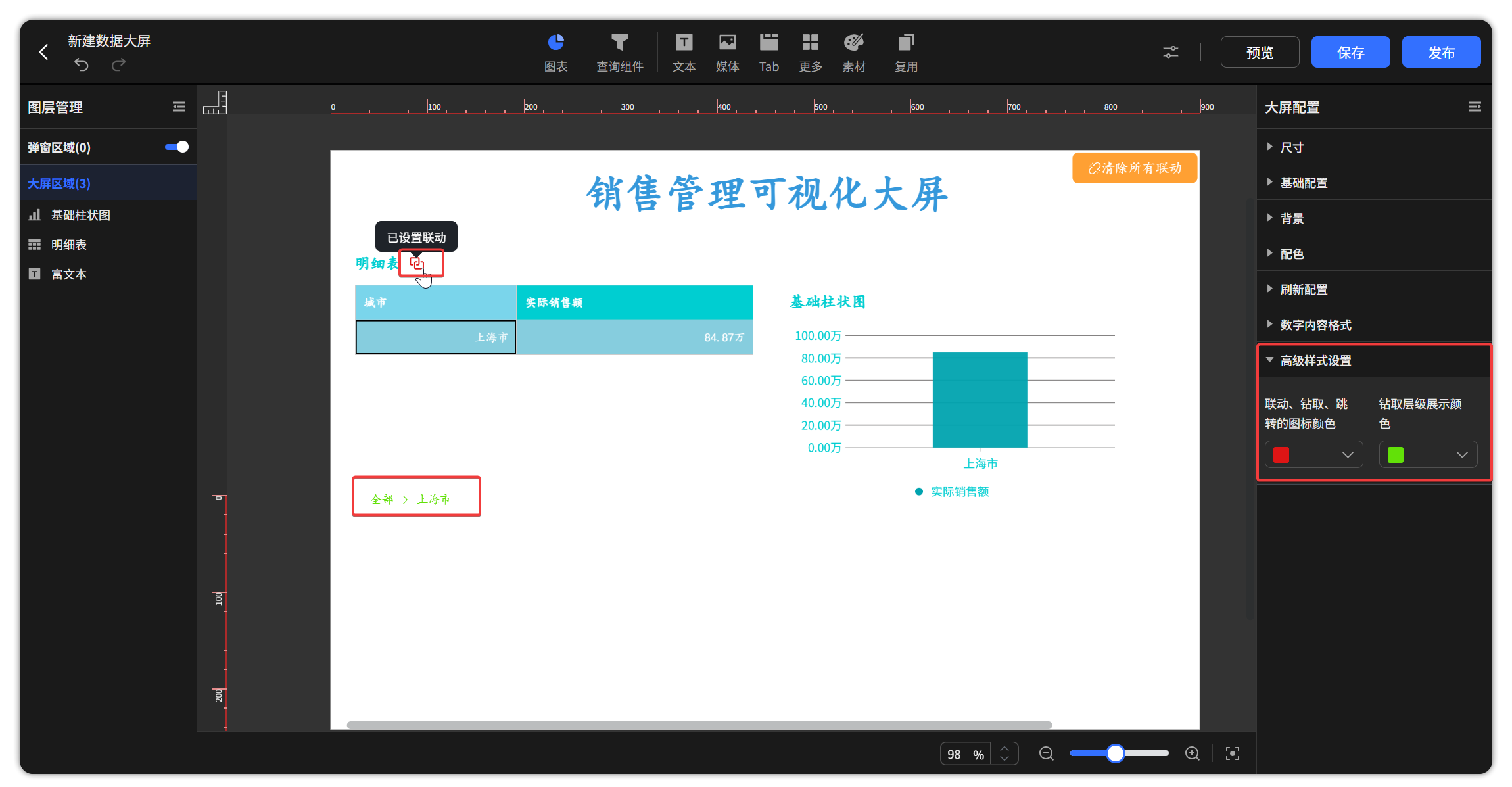Redo the last action

118,64
